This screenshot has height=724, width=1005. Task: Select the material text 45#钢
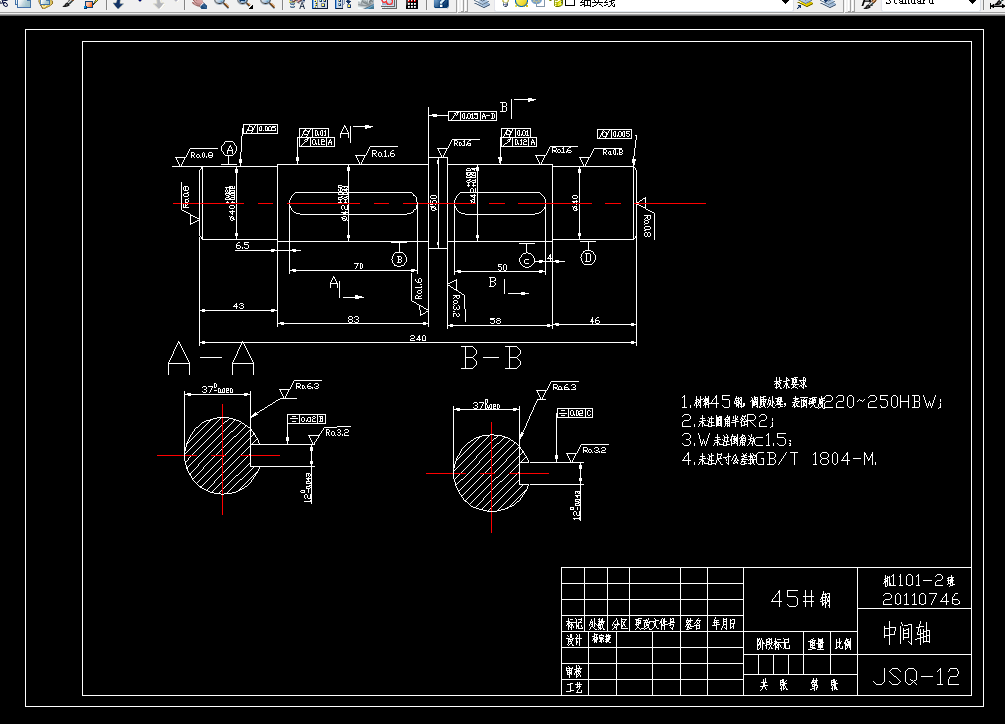click(801, 599)
